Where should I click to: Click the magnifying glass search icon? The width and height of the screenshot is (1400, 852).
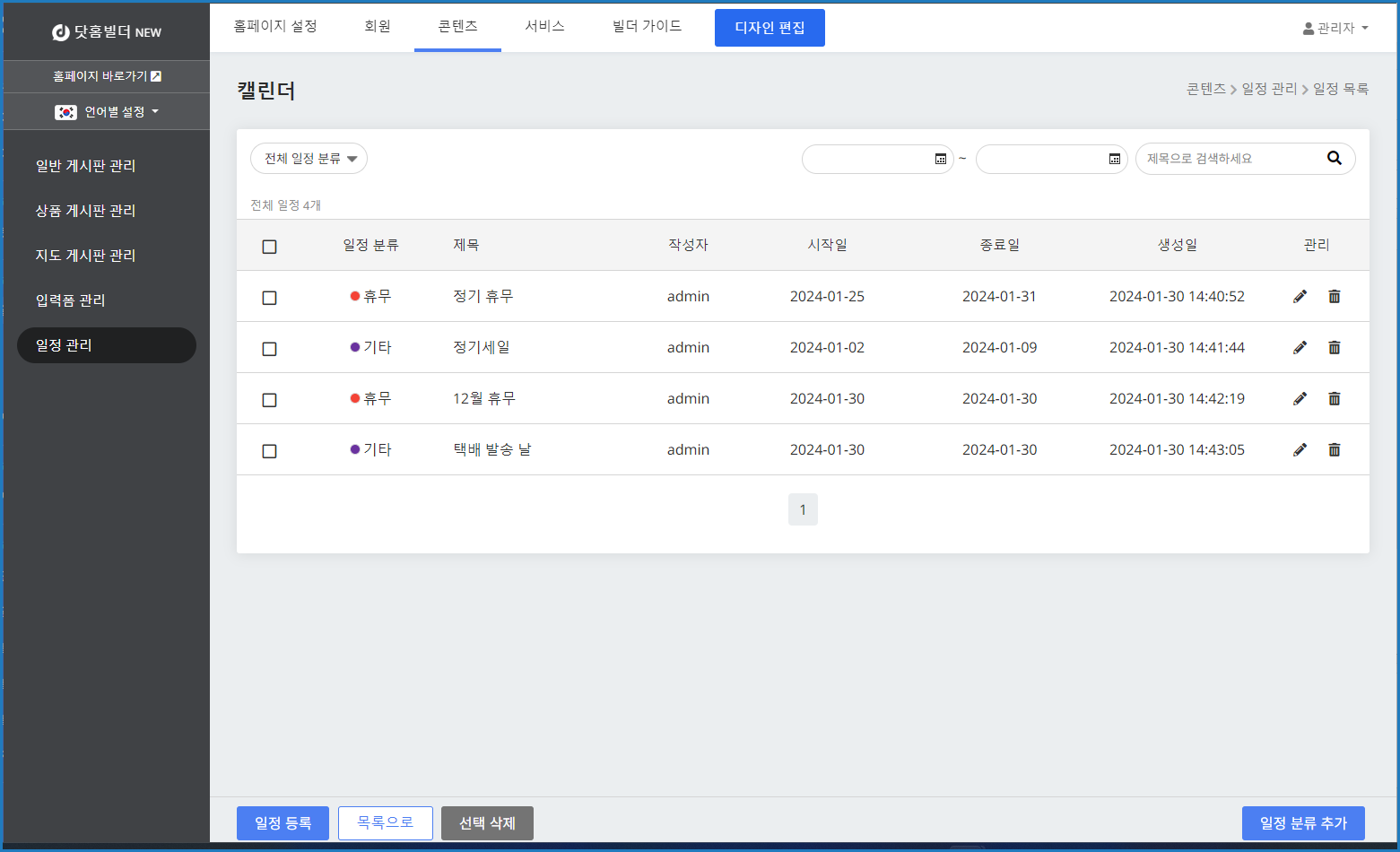click(1335, 159)
